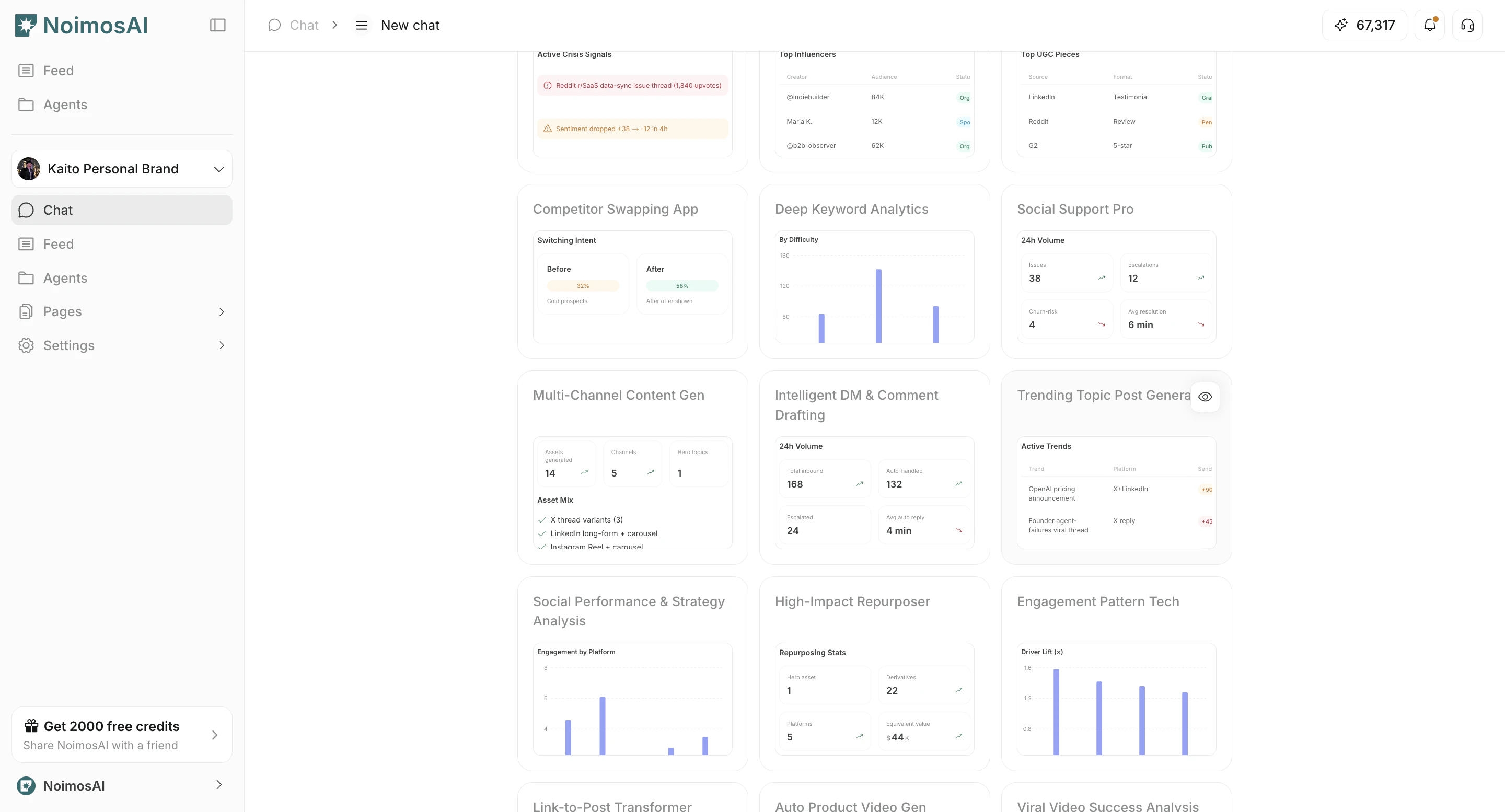The height and width of the screenshot is (812, 1505).
Task: Click the Settings gear icon
Action: click(26, 346)
